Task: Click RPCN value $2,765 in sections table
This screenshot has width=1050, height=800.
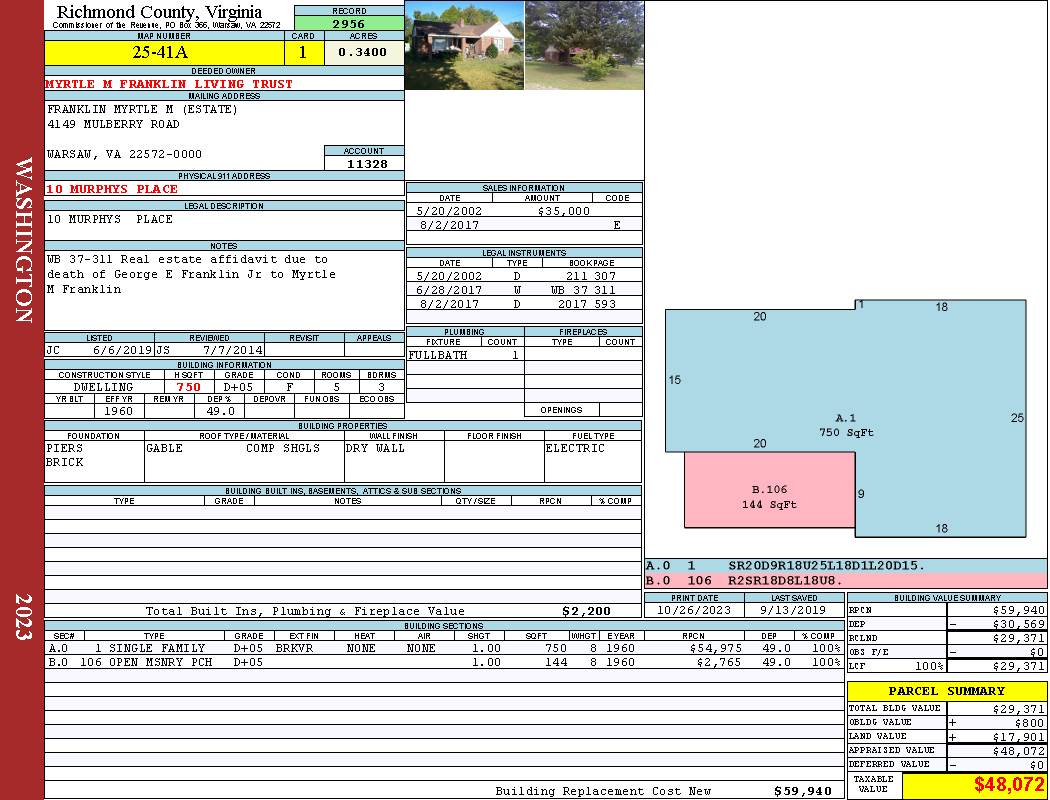Action: tap(719, 662)
